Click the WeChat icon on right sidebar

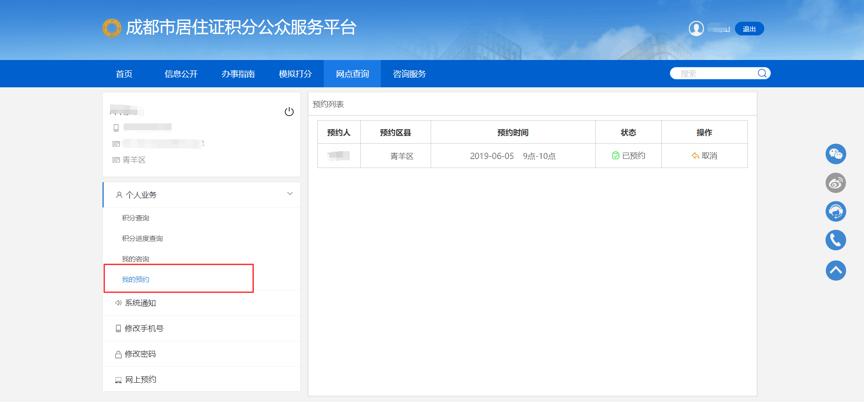tap(835, 153)
